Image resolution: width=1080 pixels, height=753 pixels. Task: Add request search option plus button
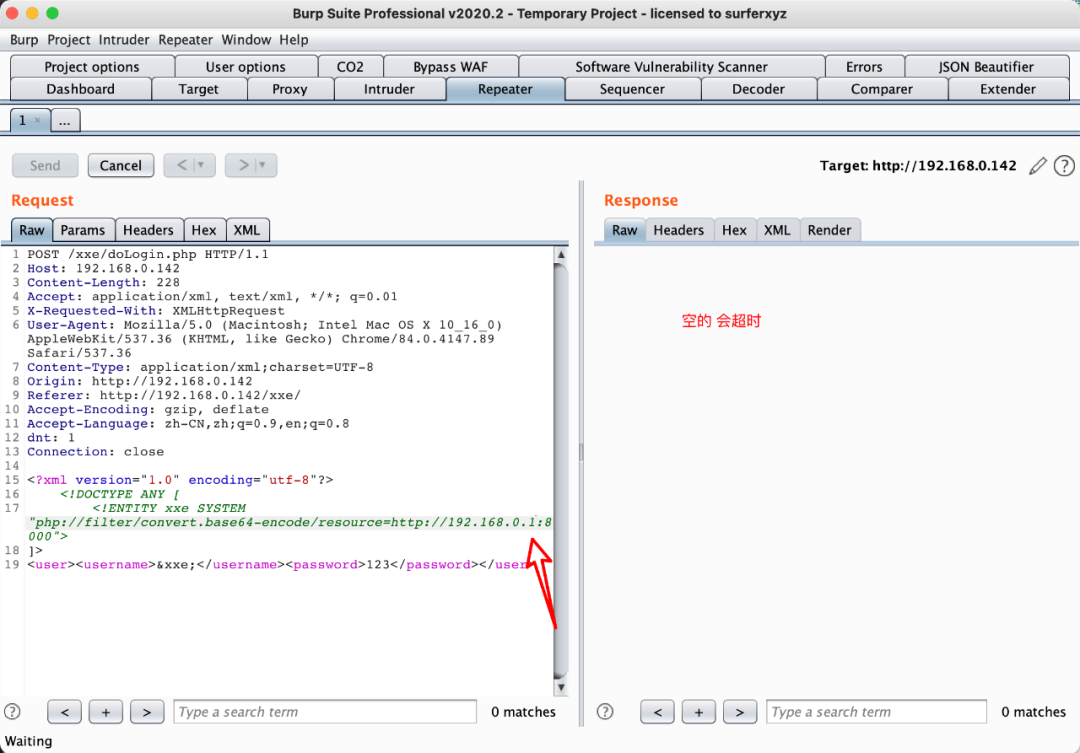pos(106,712)
